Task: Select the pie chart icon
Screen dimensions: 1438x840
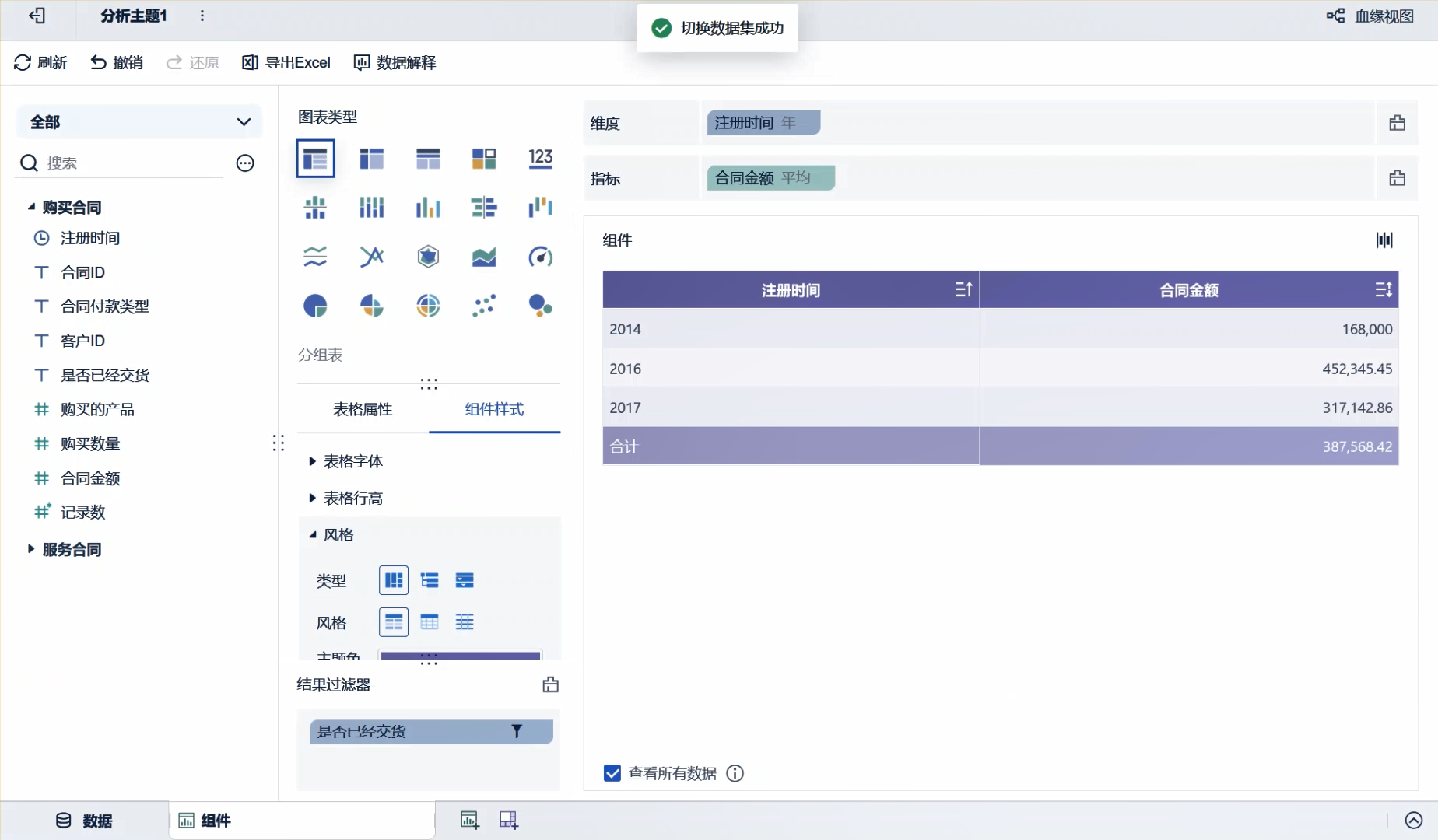Action: tap(315, 306)
